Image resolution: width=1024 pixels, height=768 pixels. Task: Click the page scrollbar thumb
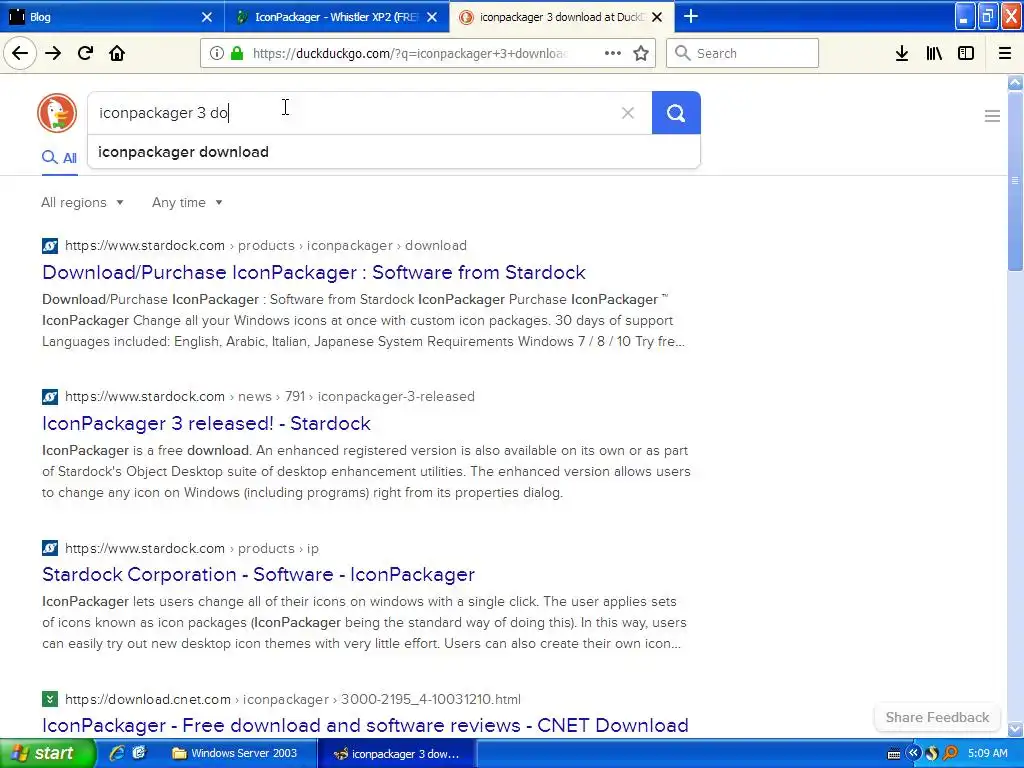(1015, 181)
